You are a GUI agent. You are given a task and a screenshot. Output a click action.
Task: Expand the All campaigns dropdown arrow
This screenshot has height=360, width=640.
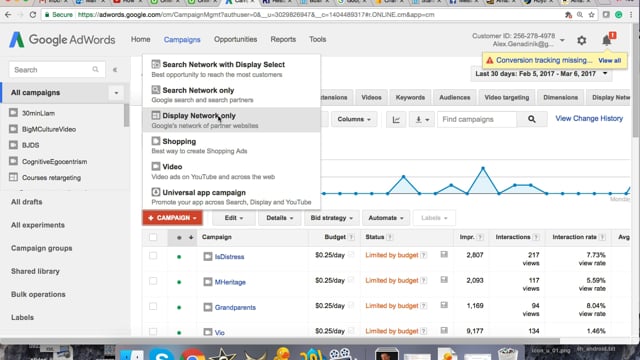116,93
